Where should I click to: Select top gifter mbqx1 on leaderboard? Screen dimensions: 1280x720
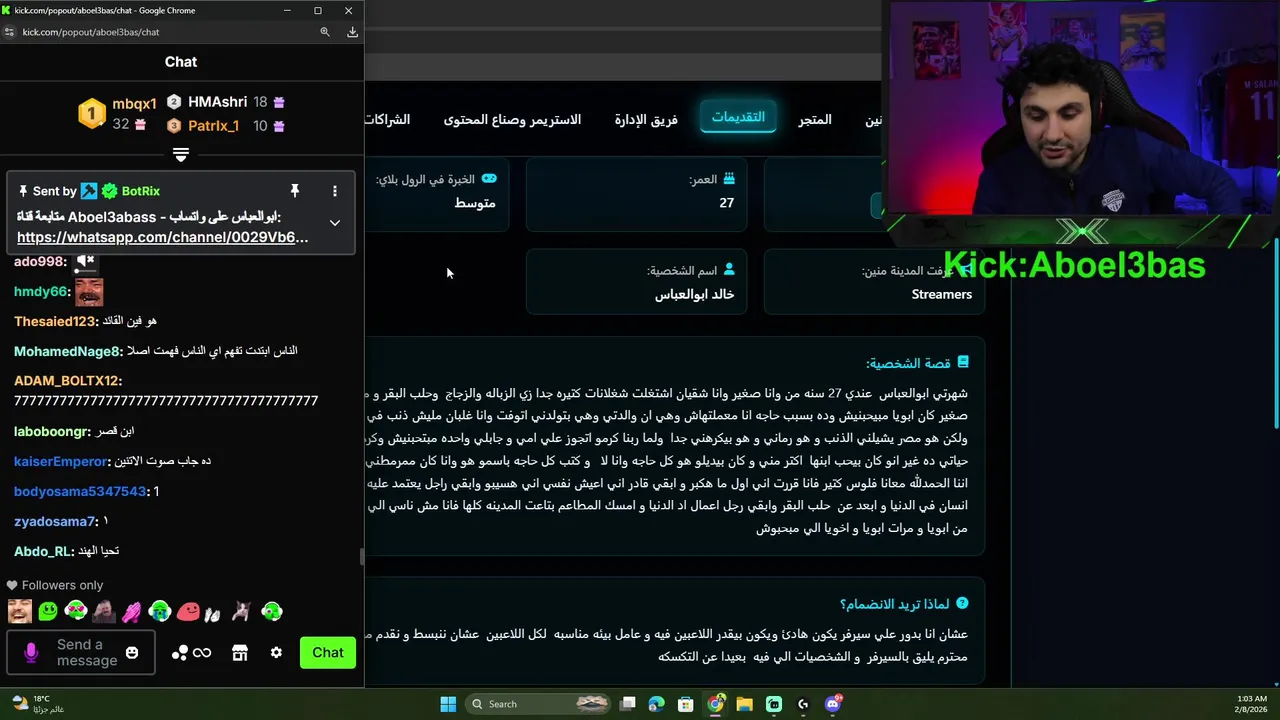point(134,104)
